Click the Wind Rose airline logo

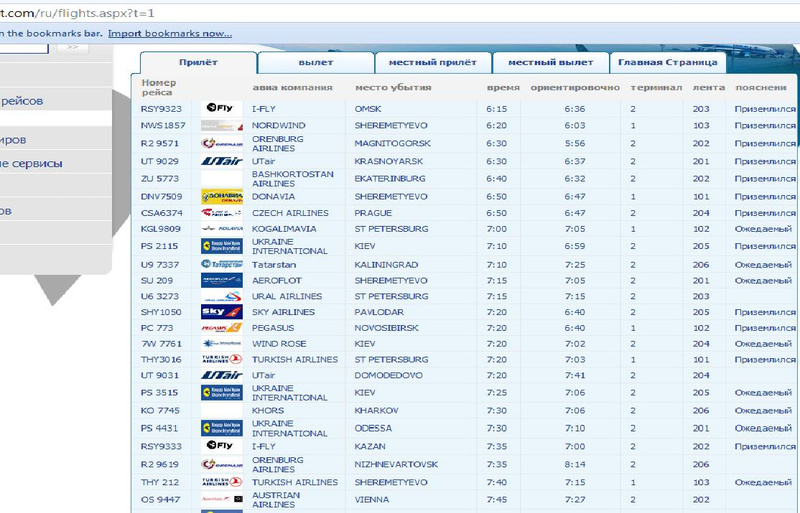pos(221,343)
